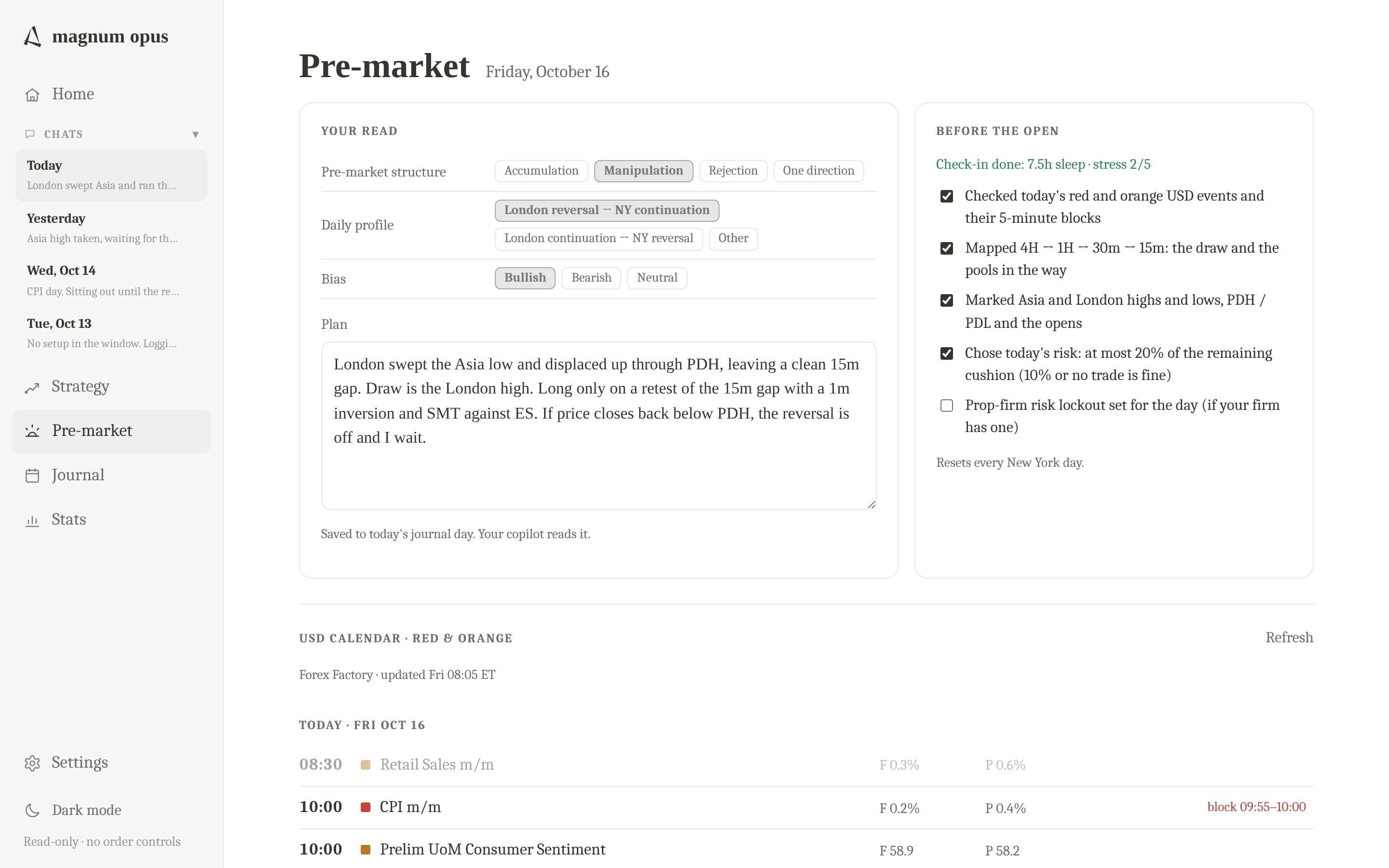Open Settings in the sidebar
1389x868 pixels.
click(x=111, y=763)
